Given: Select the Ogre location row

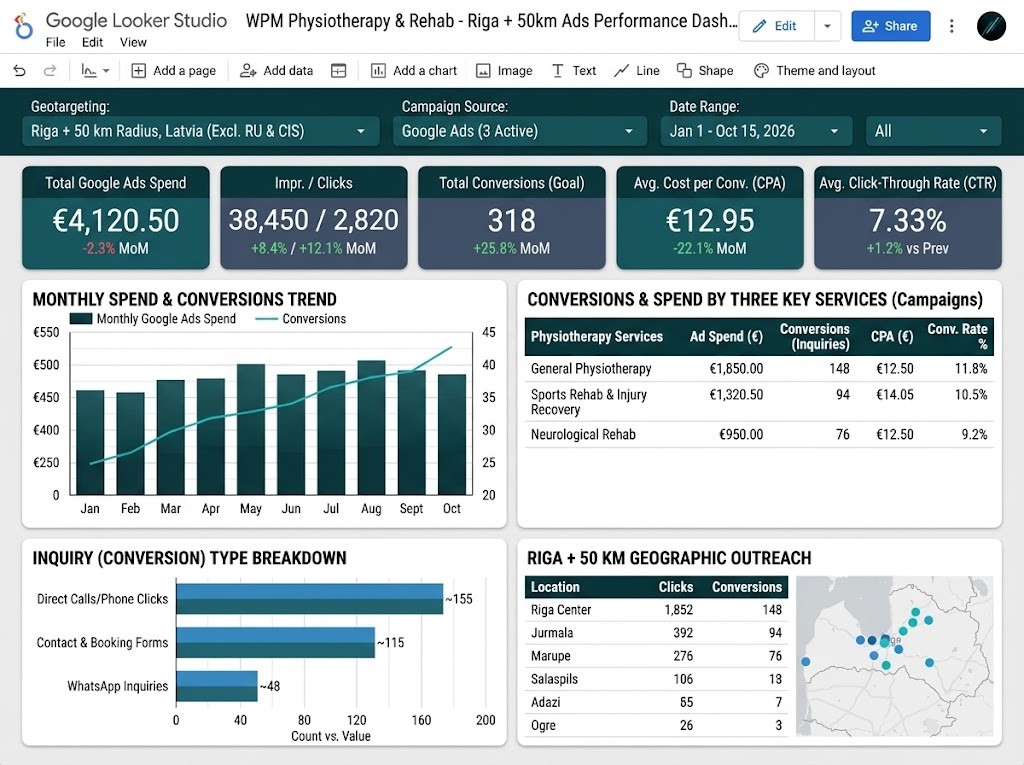Looking at the screenshot, I should (656, 725).
